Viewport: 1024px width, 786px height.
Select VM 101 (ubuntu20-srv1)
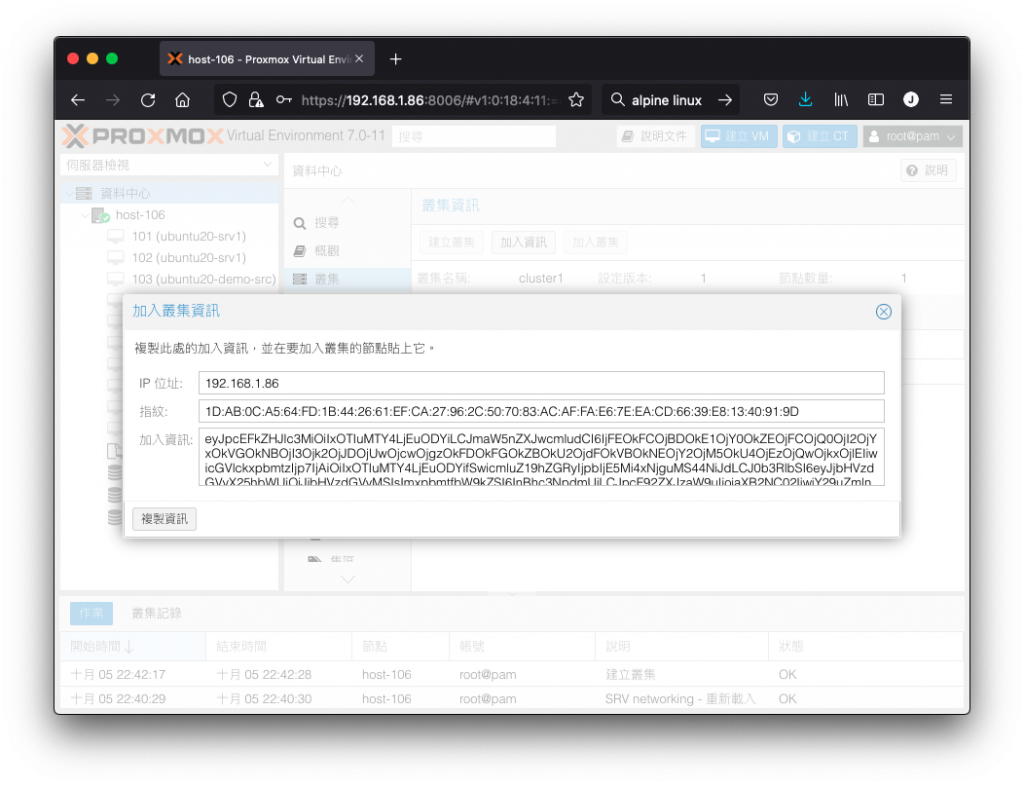point(189,236)
